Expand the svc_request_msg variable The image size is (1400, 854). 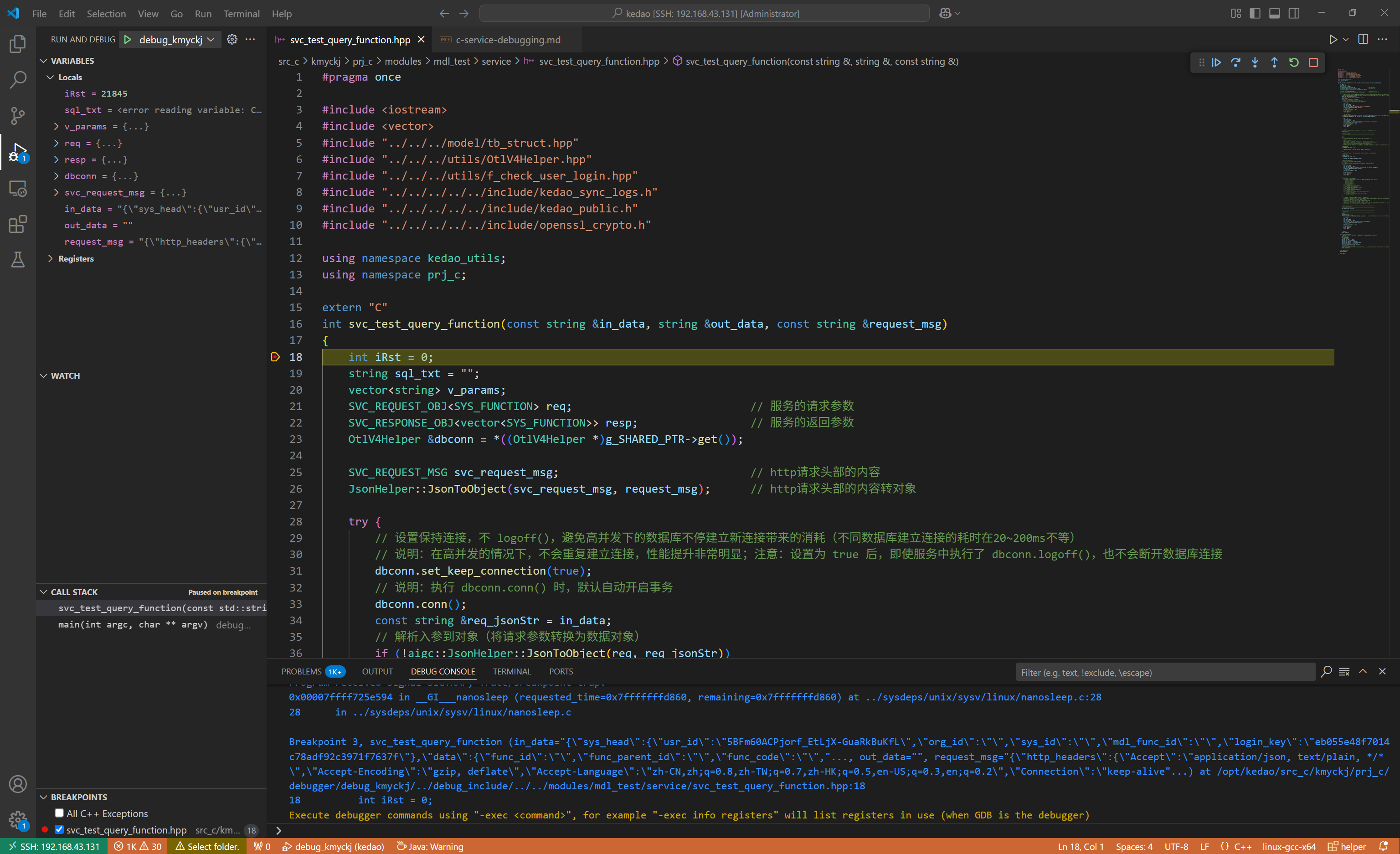tap(56, 192)
